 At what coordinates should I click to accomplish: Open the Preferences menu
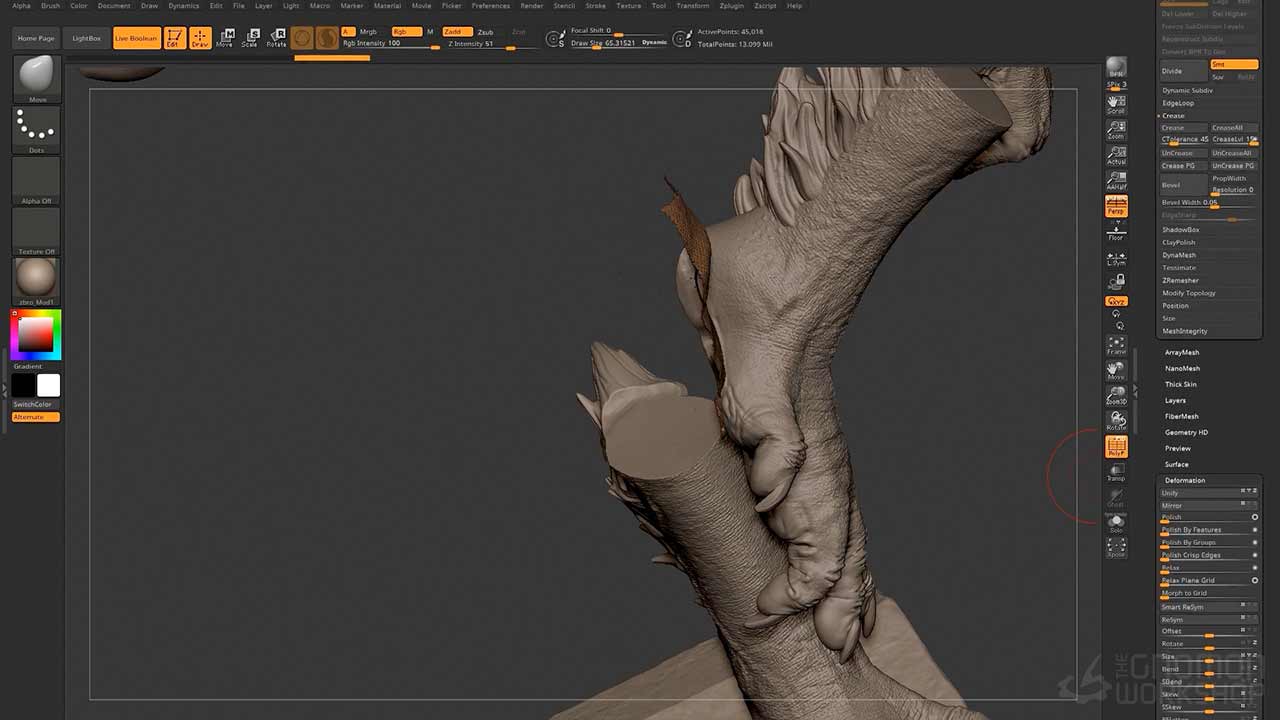pyautogui.click(x=491, y=6)
